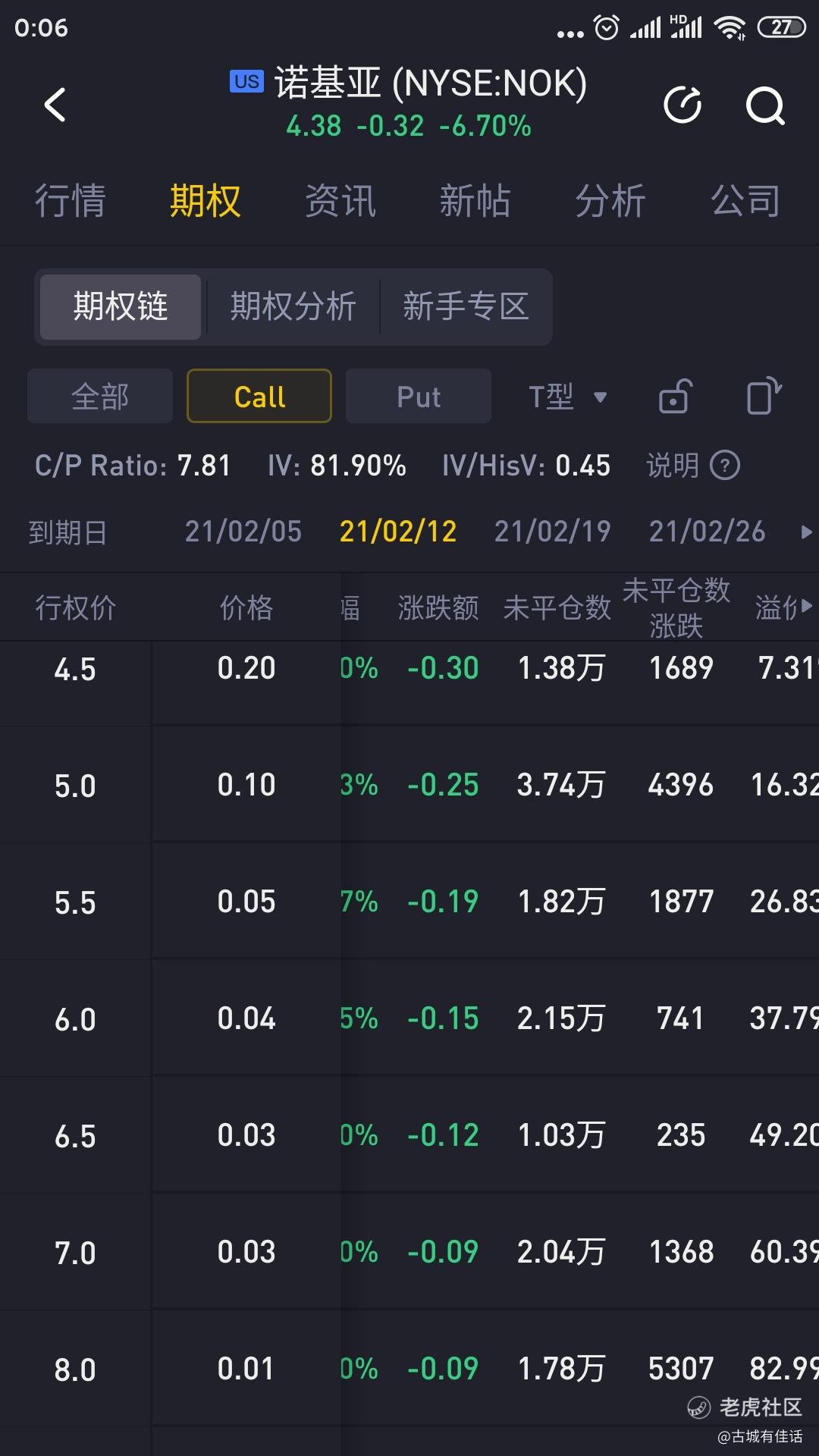
Task: Select the Put filter button
Action: click(419, 396)
